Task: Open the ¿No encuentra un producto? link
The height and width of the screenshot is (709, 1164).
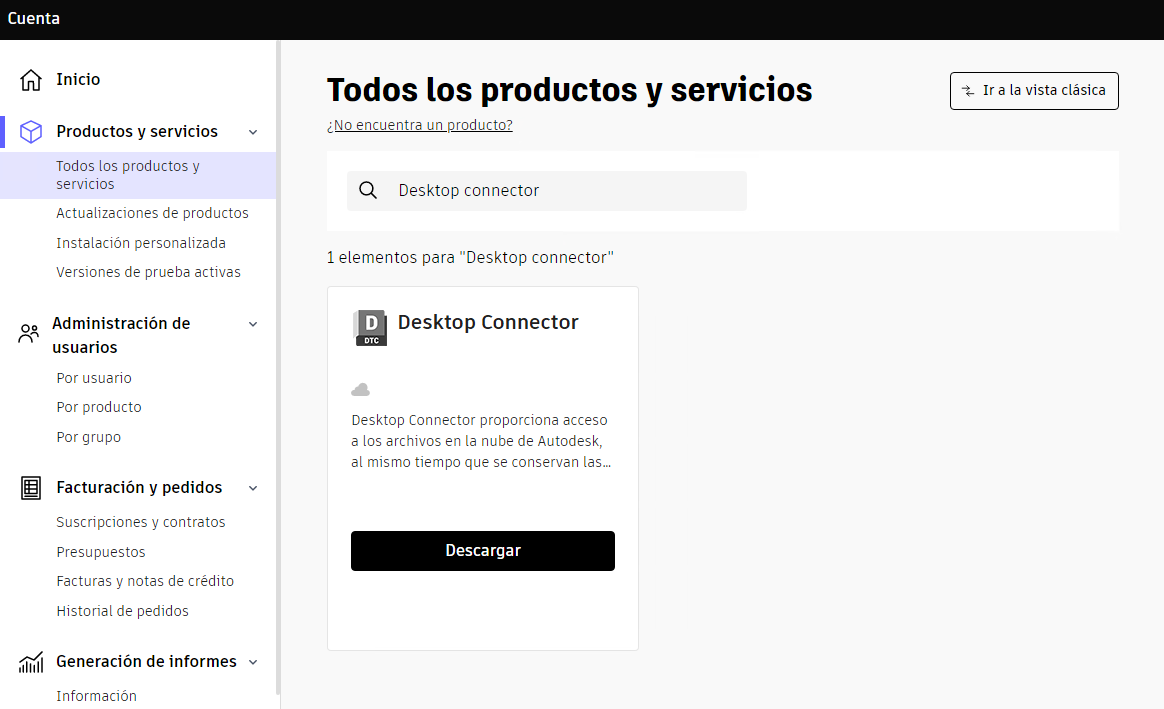Action: [x=419, y=125]
